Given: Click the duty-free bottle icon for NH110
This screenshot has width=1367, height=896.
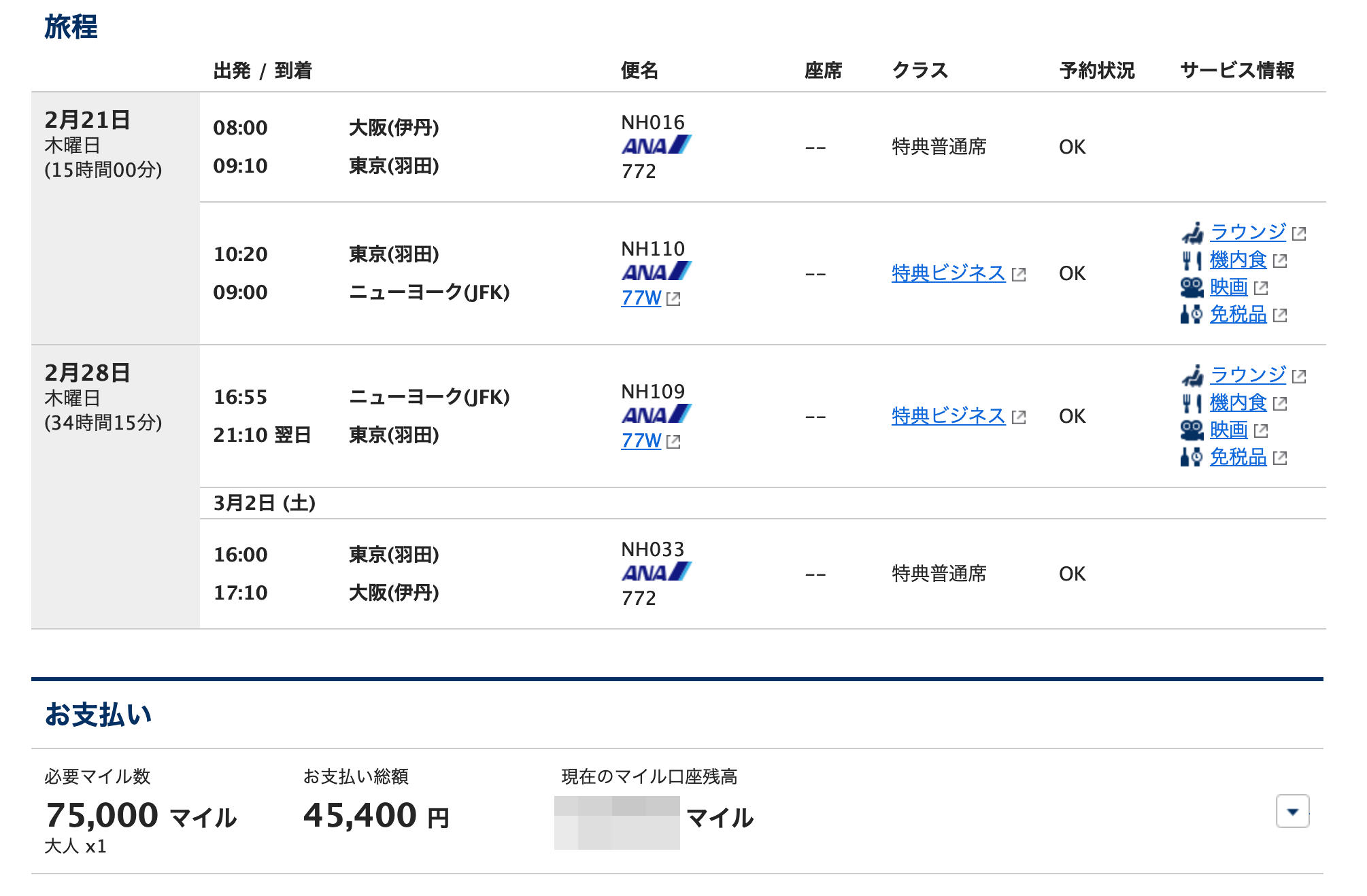Looking at the screenshot, I should point(1192,315).
